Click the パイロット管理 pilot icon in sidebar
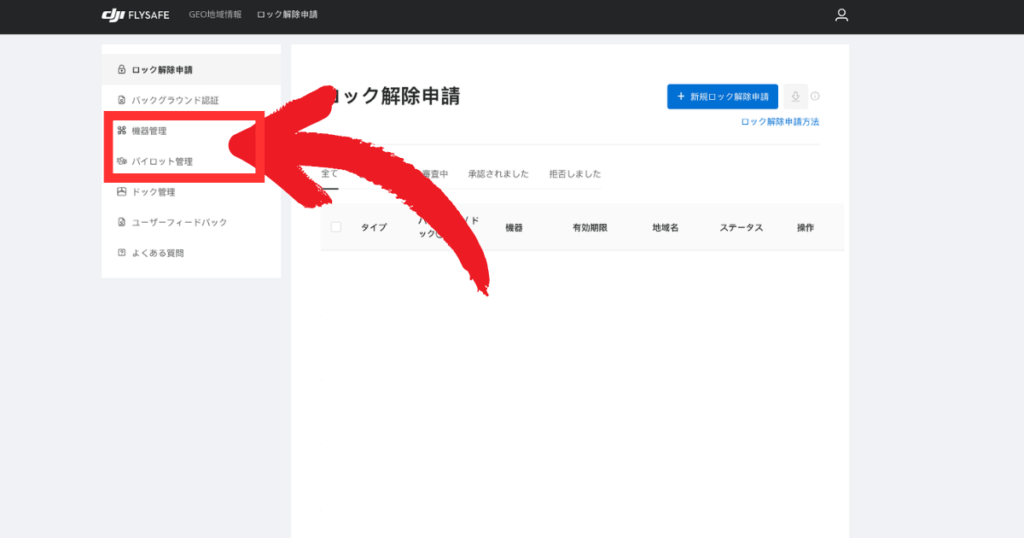1024x538 pixels. (122, 161)
